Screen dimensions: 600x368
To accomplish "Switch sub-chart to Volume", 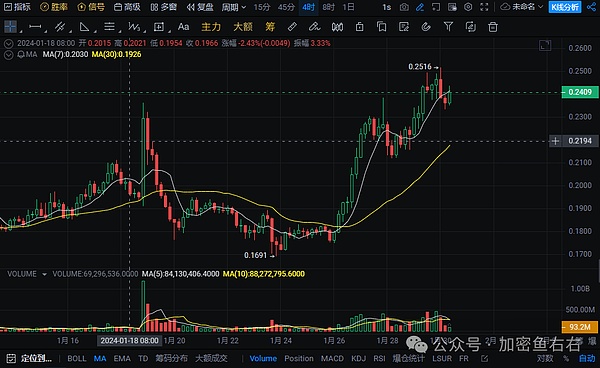I will [263, 358].
